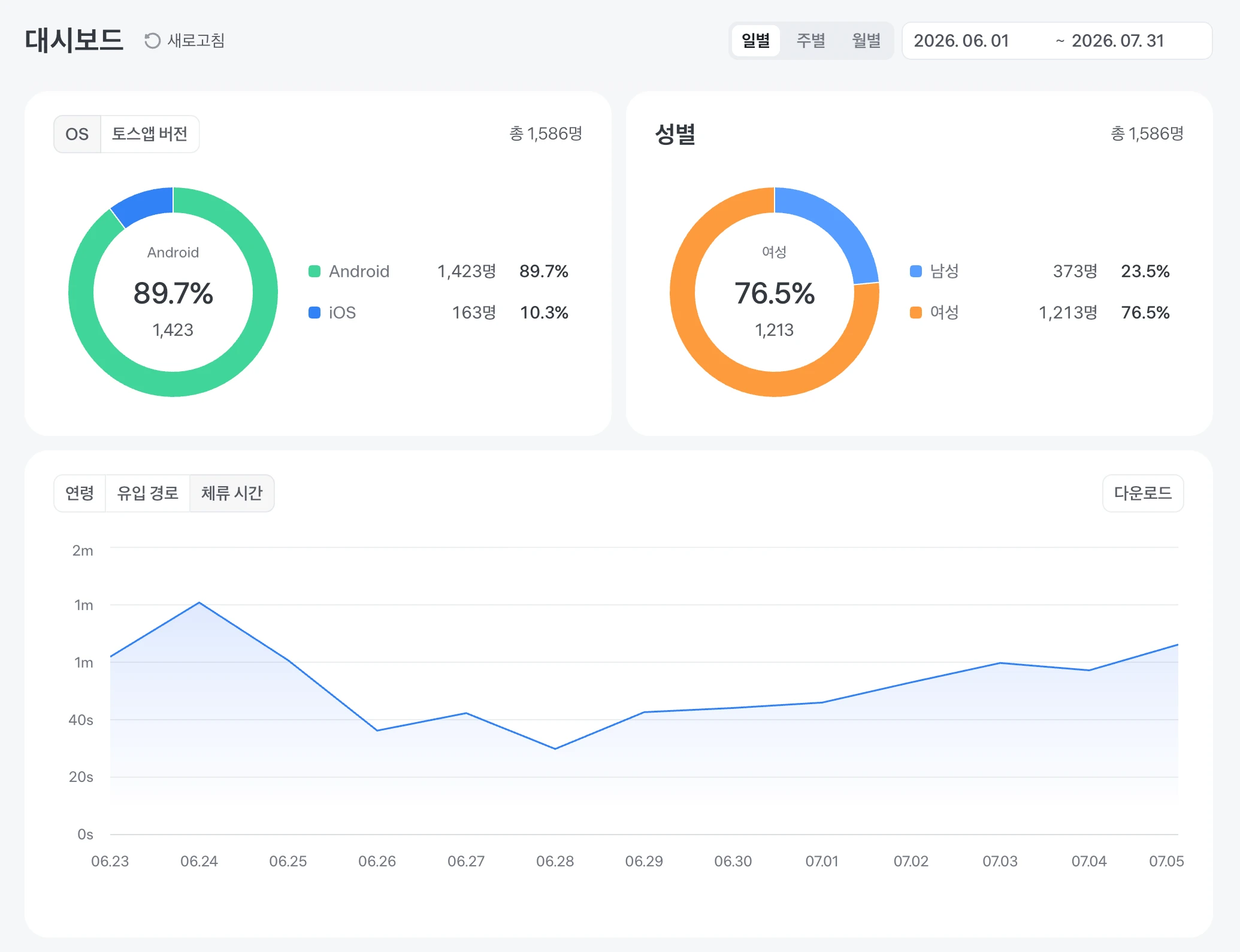
Task: Click orange 여성 legend swatch
Action: [916, 313]
